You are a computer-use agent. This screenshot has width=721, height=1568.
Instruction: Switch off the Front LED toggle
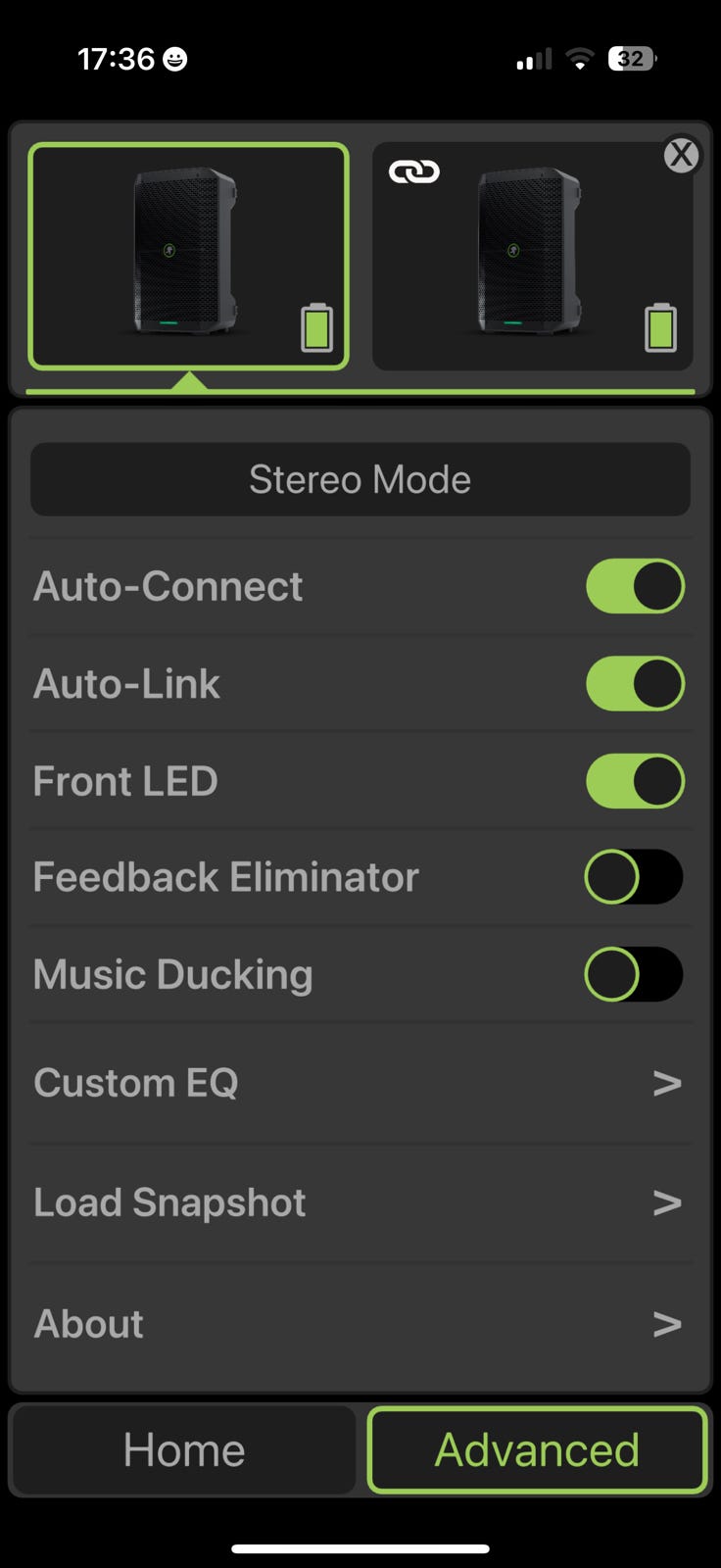click(x=635, y=781)
